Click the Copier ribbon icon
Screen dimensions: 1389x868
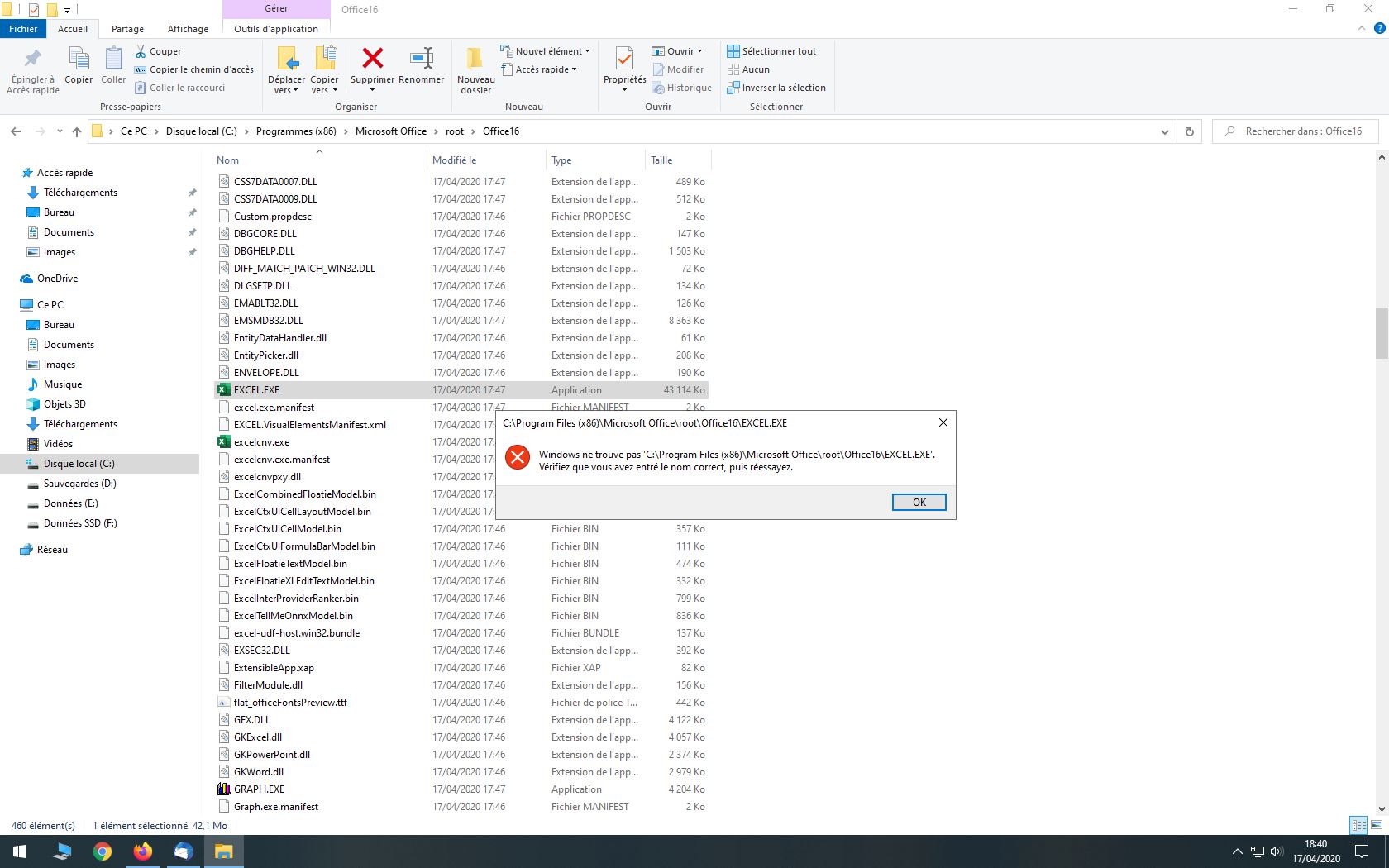tap(79, 66)
